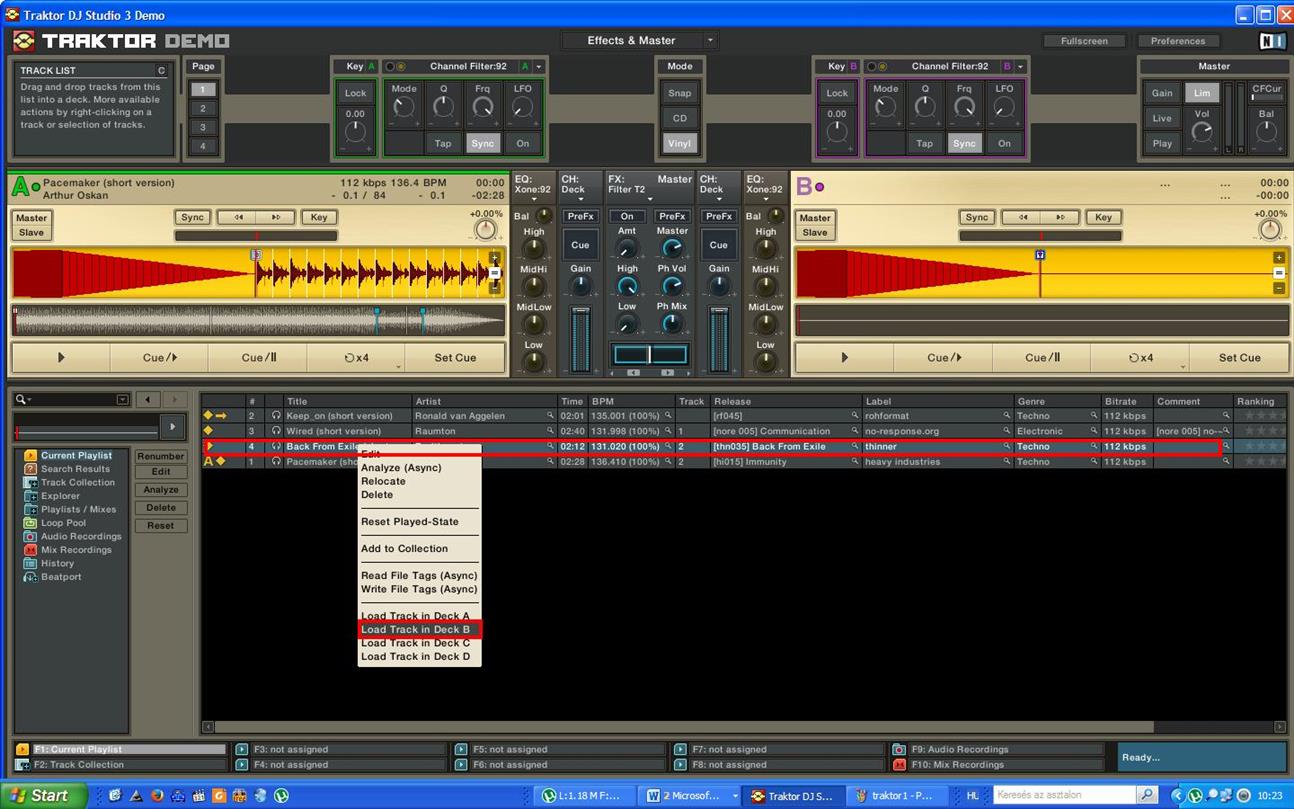Open the Effects & Master layout dropdown
Image resolution: width=1294 pixels, height=809 pixels.
[x=710, y=41]
